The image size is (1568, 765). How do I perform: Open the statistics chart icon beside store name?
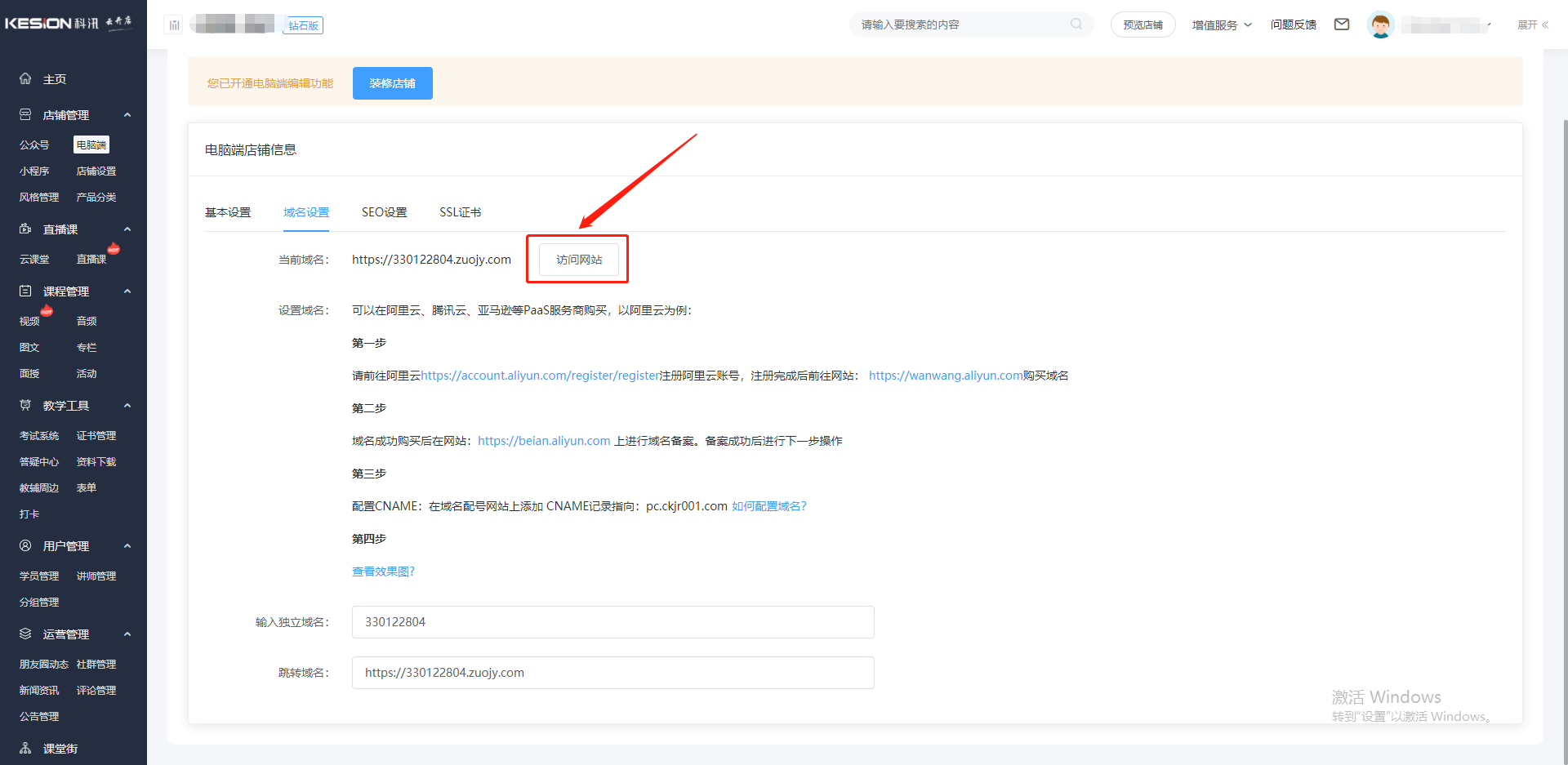173,24
